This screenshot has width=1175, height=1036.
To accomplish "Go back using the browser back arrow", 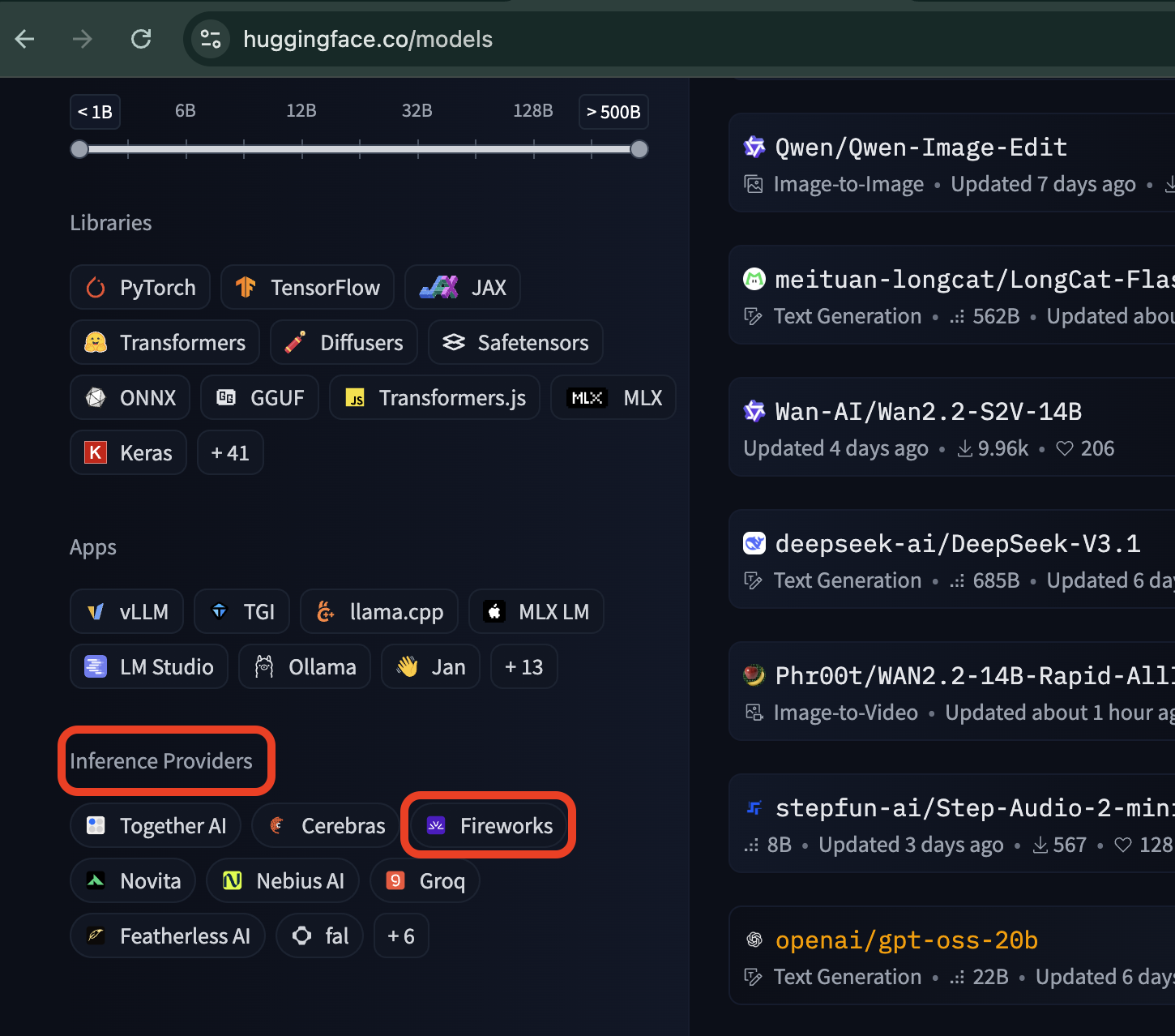I will click(x=25, y=39).
